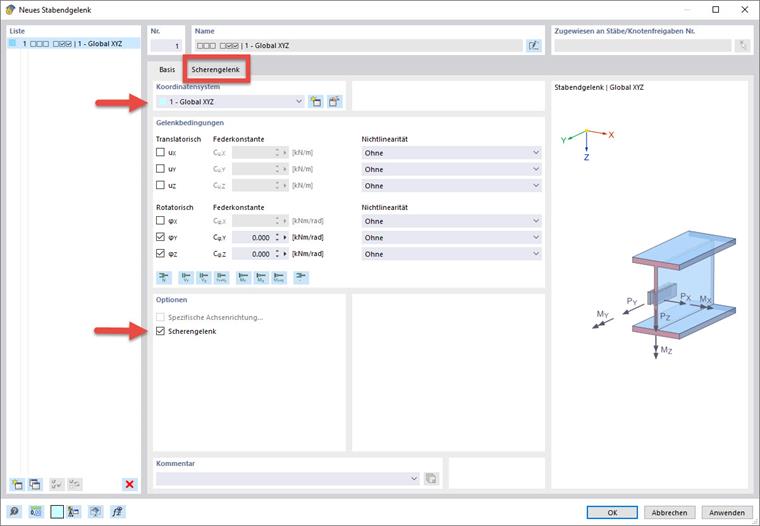Open the units and decimals icon

(36, 511)
